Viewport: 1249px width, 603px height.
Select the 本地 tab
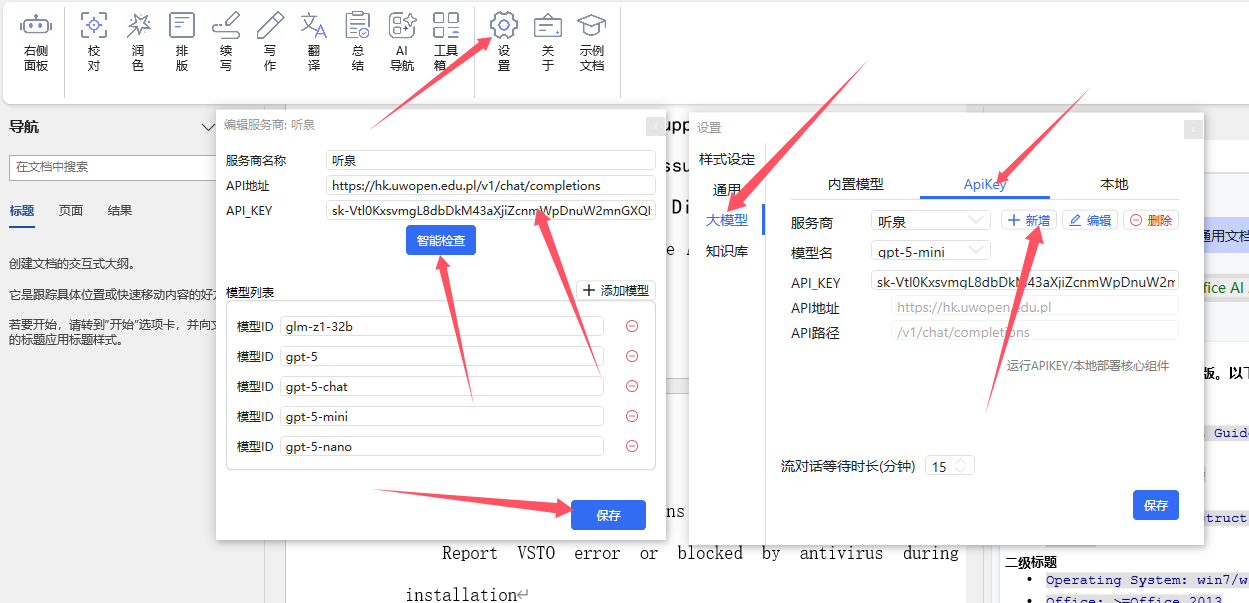click(x=1114, y=184)
